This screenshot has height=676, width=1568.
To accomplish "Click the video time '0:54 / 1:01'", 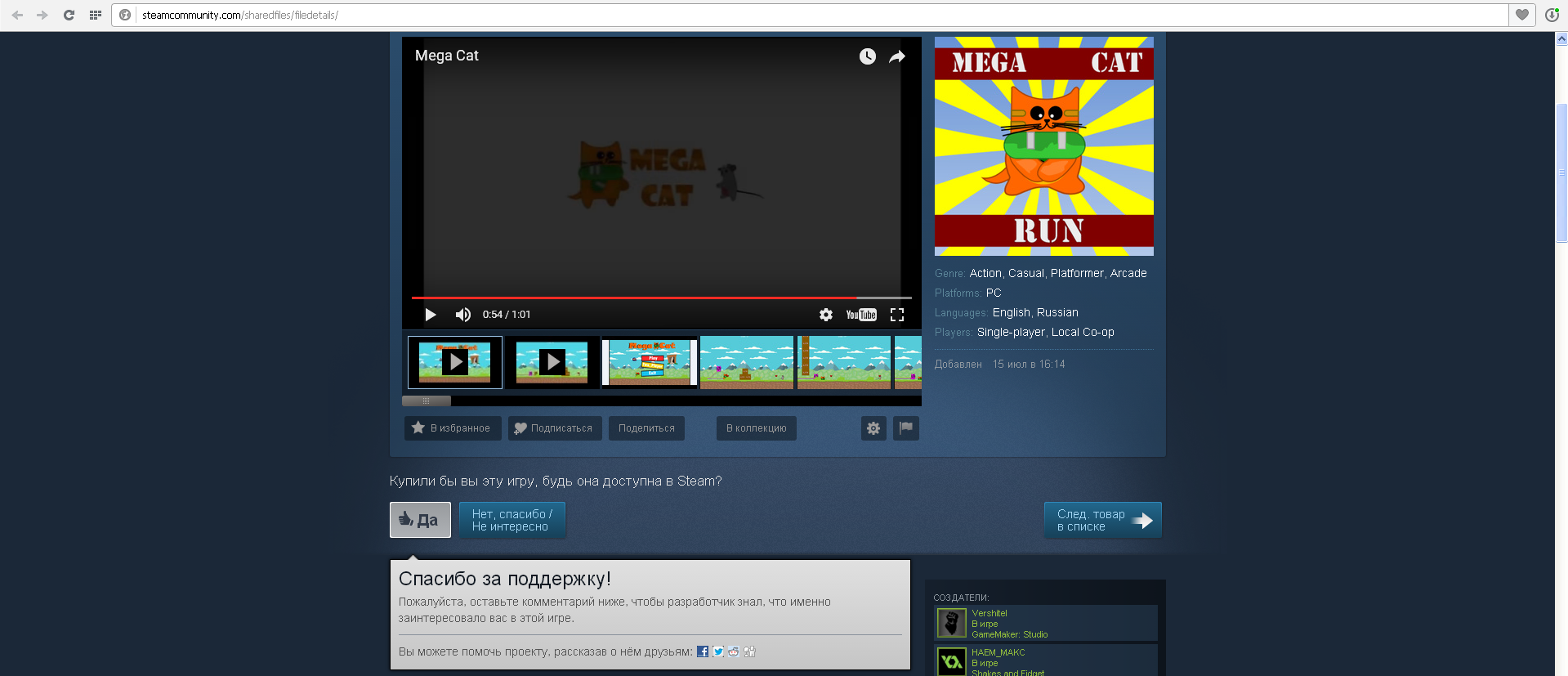I will pos(507,315).
